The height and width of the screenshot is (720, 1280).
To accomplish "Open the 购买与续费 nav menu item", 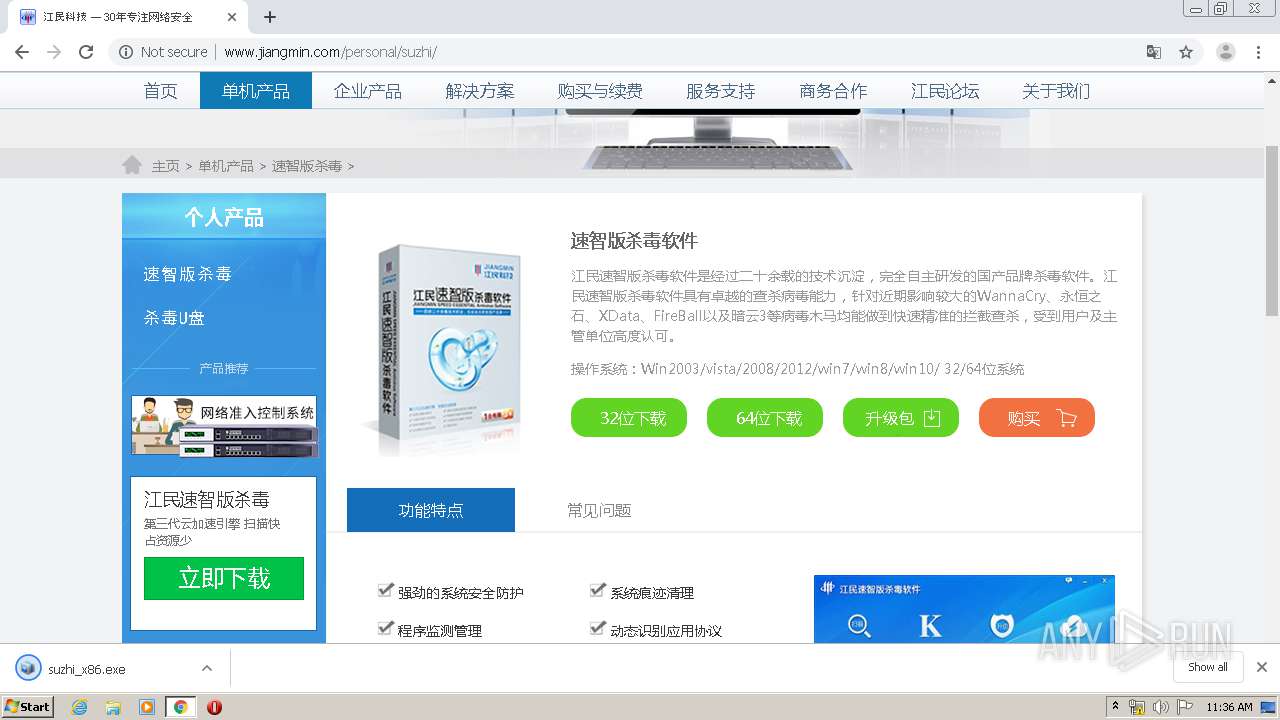I will tap(600, 91).
